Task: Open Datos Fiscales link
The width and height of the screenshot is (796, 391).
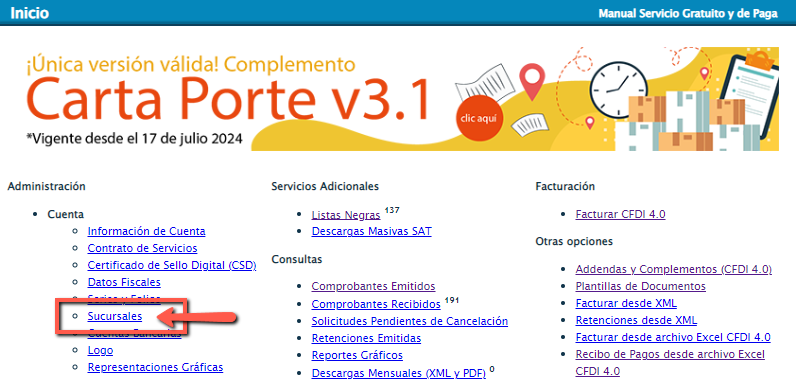Action: coord(124,282)
